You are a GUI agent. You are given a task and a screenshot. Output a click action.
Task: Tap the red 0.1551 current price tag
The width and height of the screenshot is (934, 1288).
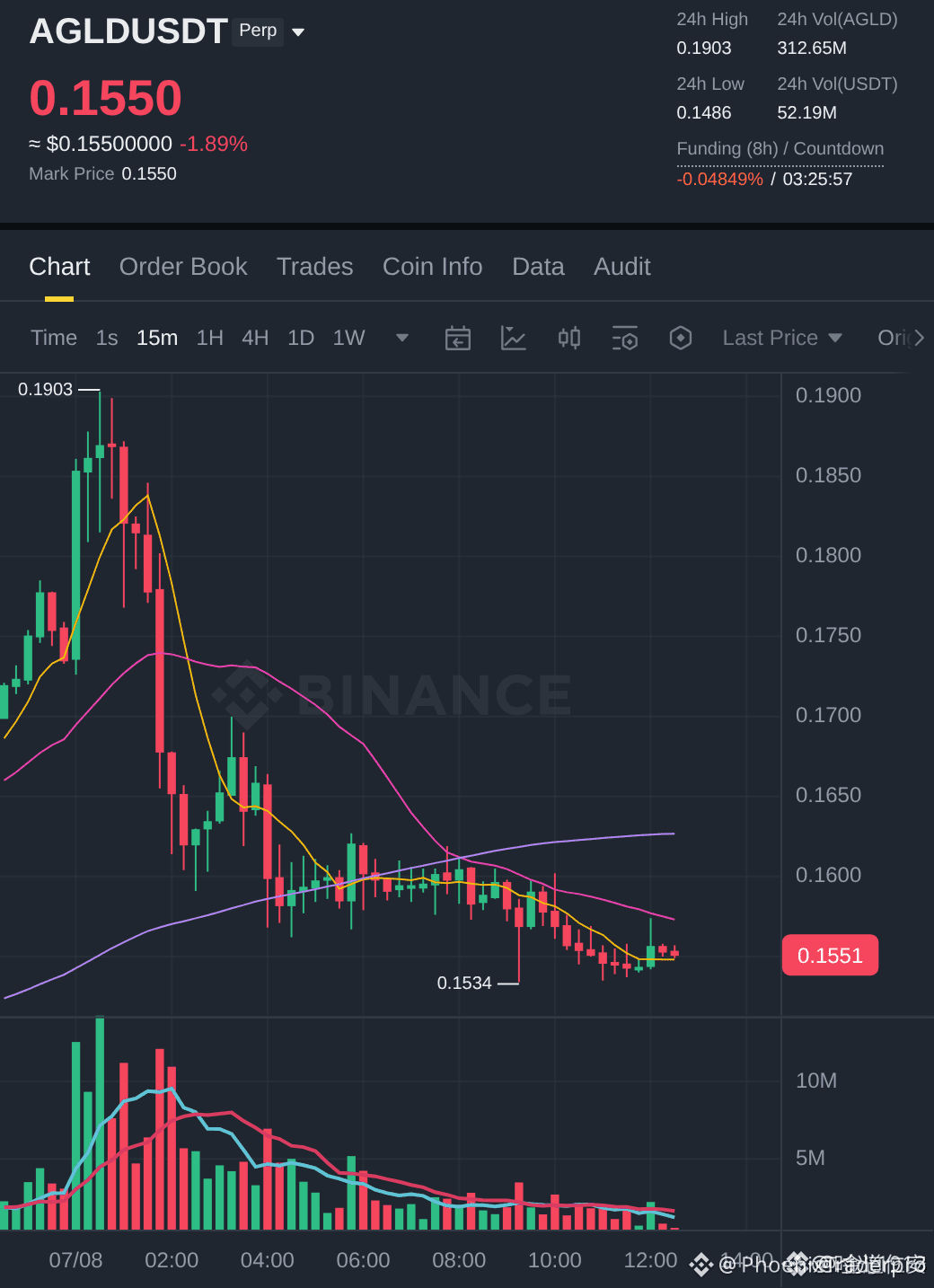(830, 956)
